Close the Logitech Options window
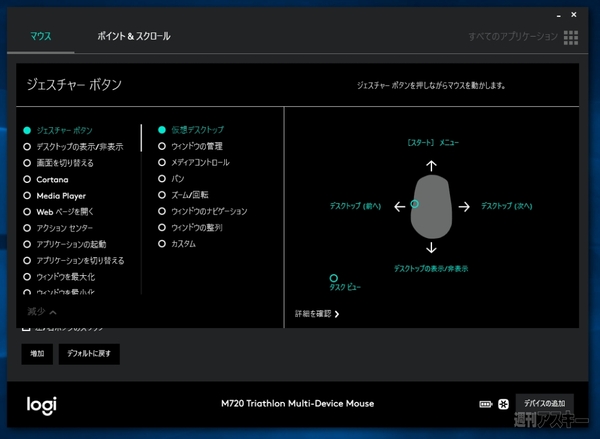600x439 pixels. click(x=574, y=15)
